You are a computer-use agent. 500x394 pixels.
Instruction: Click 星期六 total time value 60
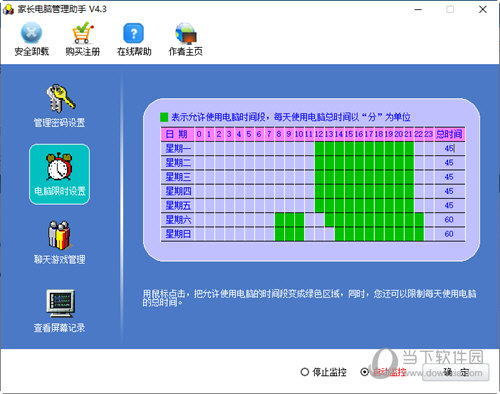click(x=449, y=220)
